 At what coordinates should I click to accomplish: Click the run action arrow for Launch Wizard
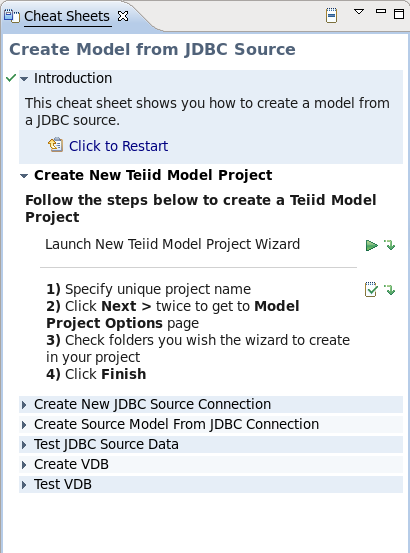pyautogui.click(x=371, y=245)
